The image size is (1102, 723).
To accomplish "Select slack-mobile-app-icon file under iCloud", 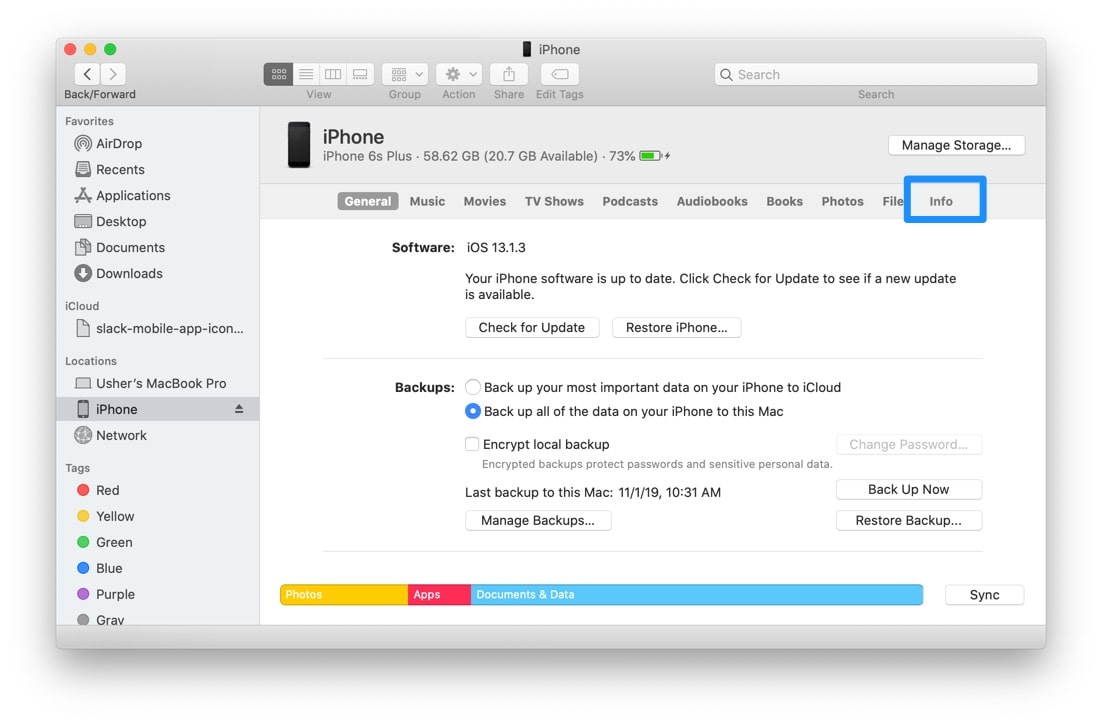I will pyautogui.click(x=159, y=328).
